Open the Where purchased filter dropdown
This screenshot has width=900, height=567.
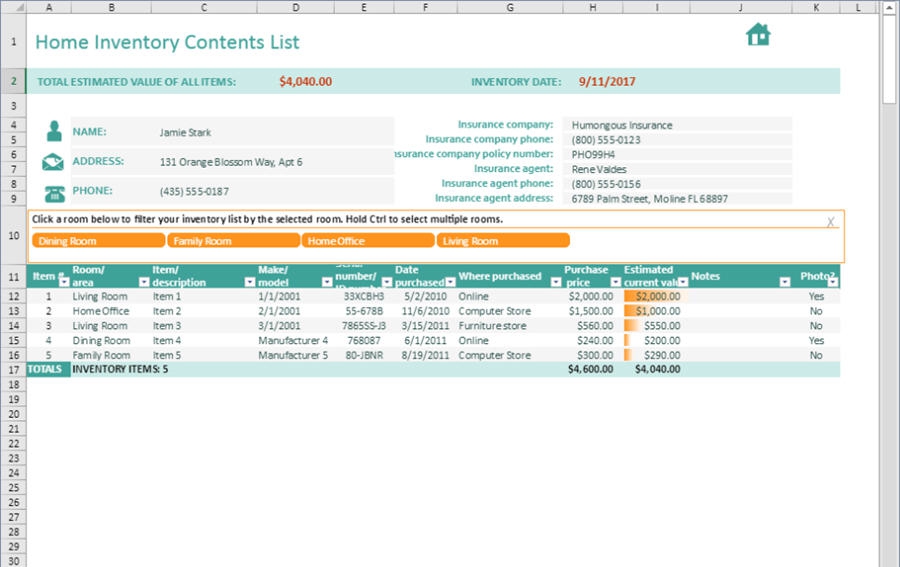point(550,283)
